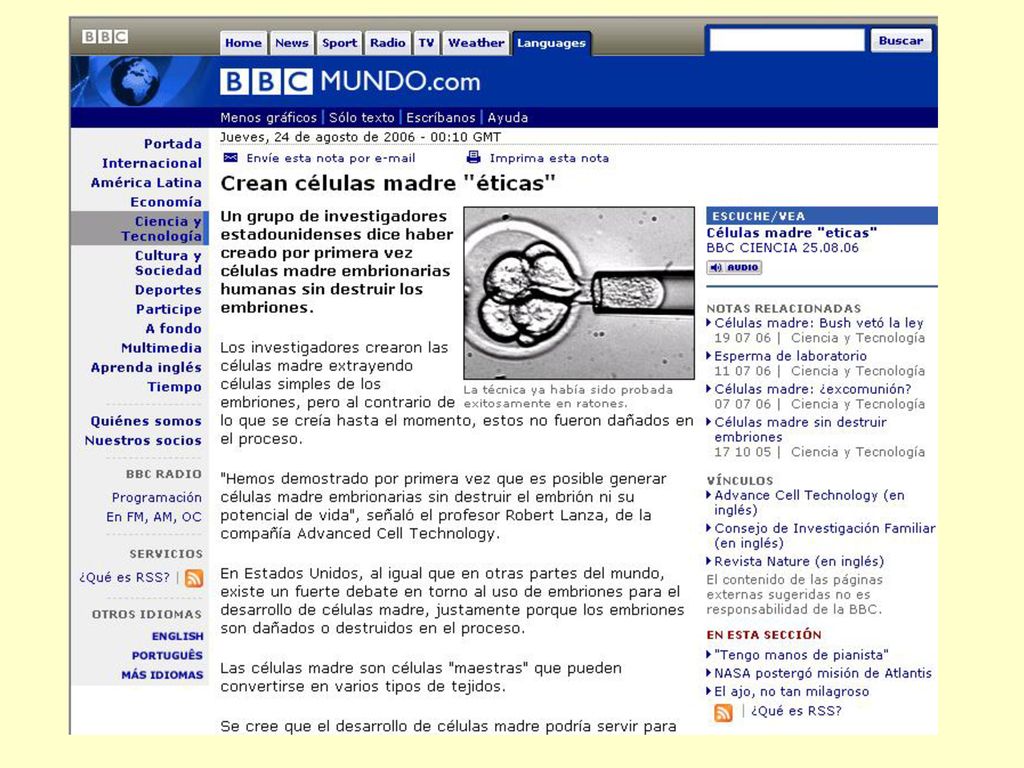Open Células madre sin destruir embriones

pyautogui.click(x=800, y=430)
